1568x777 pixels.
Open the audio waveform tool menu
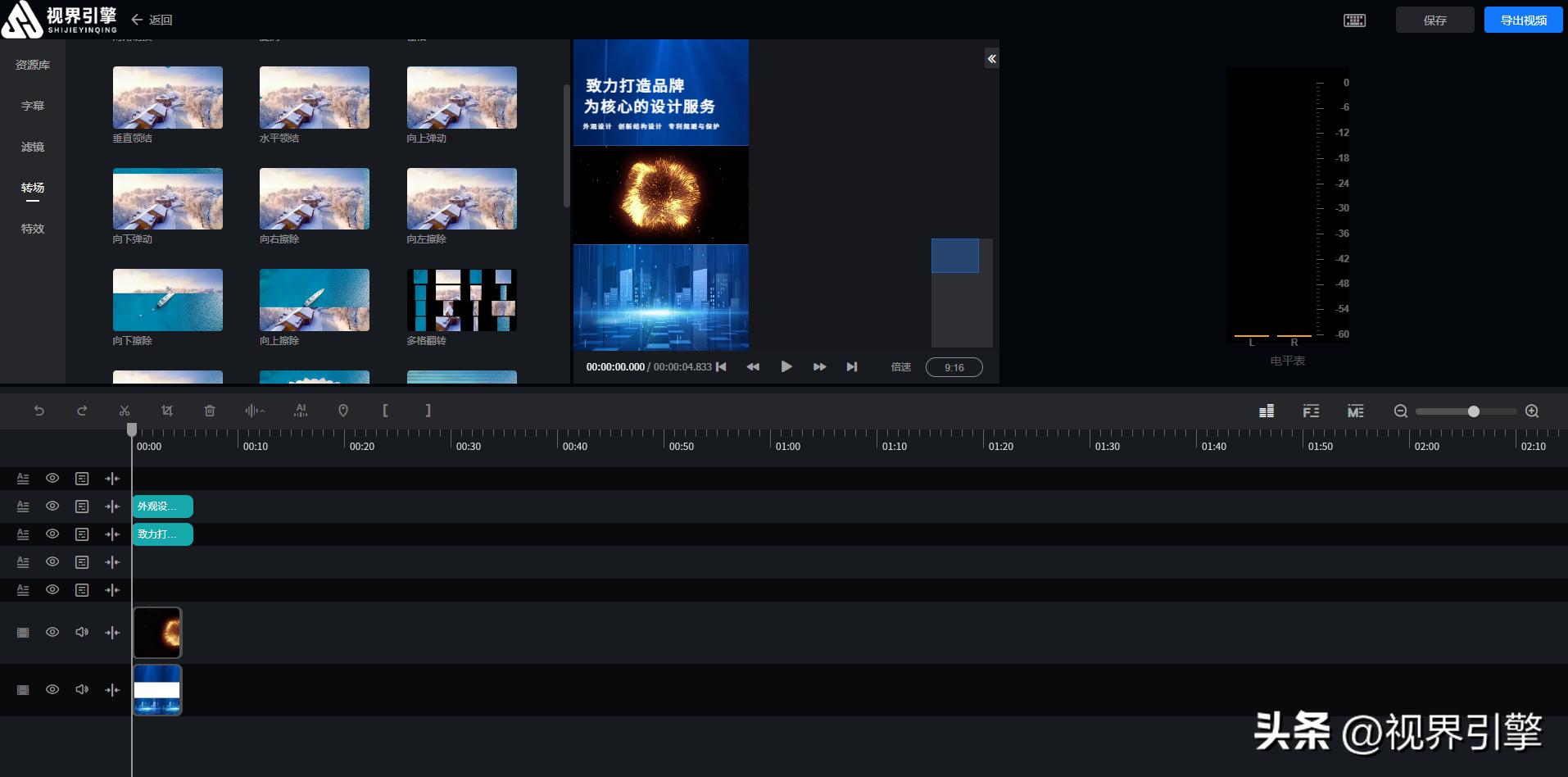click(255, 411)
